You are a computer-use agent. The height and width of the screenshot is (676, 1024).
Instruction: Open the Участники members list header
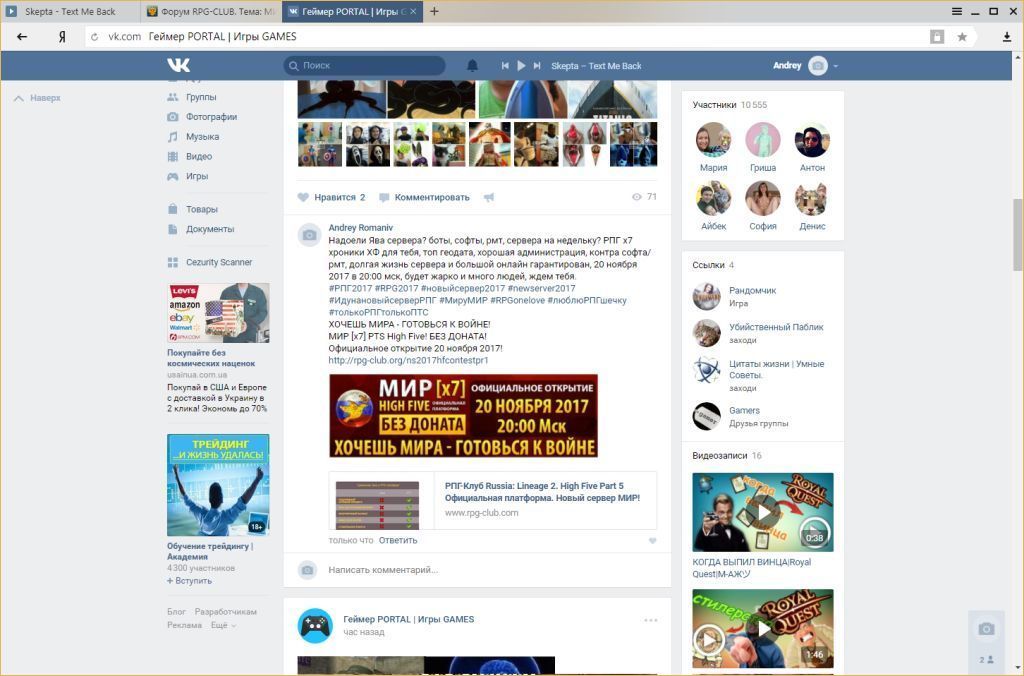point(729,105)
